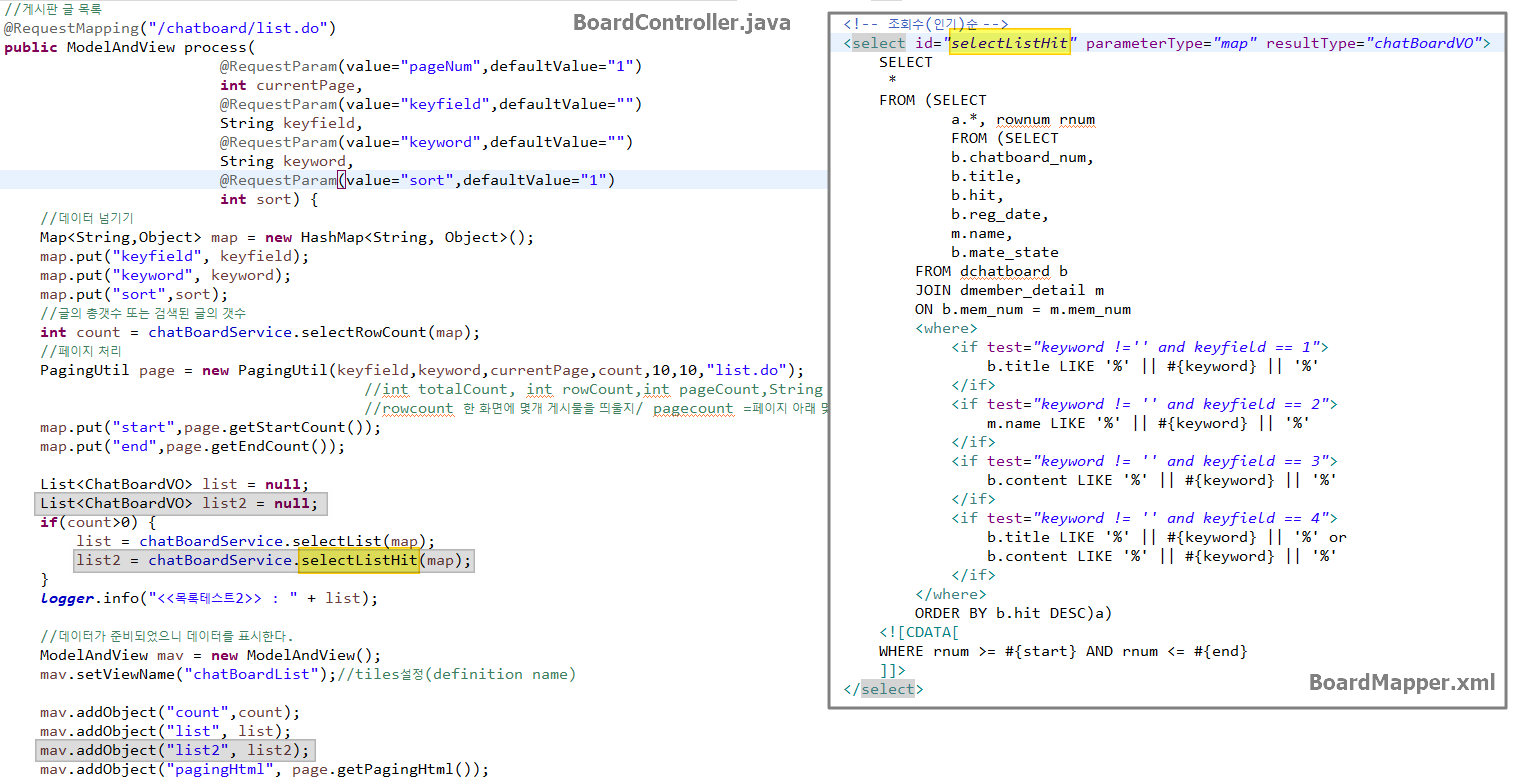Image resolution: width=1519 pixels, height=783 pixels.
Task: Click the if test line with 'keyfield == 3'
Action: point(1144,461)
